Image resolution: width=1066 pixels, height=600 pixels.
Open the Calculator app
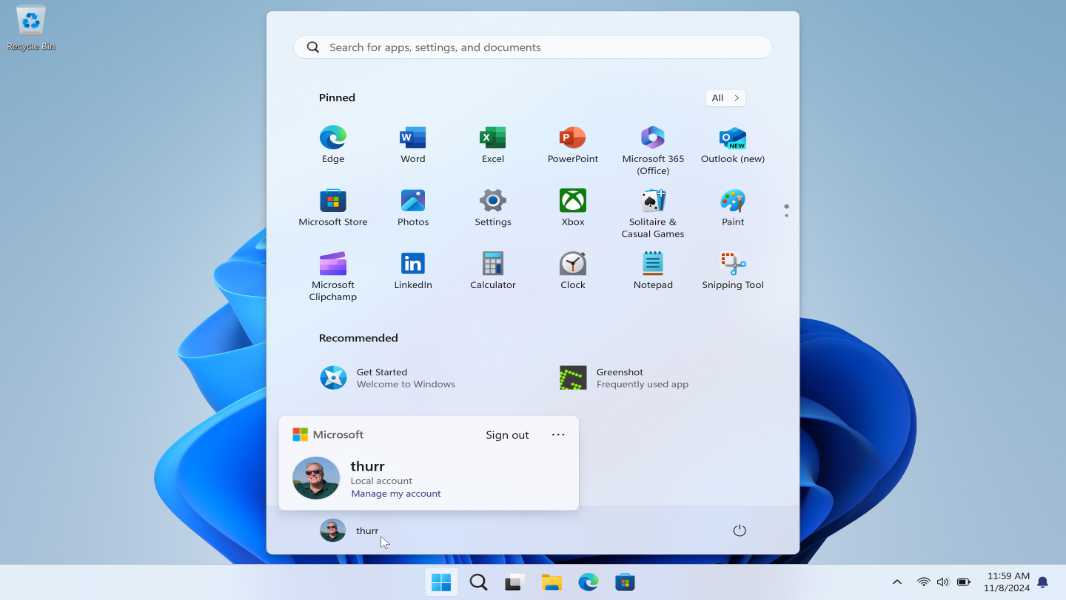pos(492,271)
